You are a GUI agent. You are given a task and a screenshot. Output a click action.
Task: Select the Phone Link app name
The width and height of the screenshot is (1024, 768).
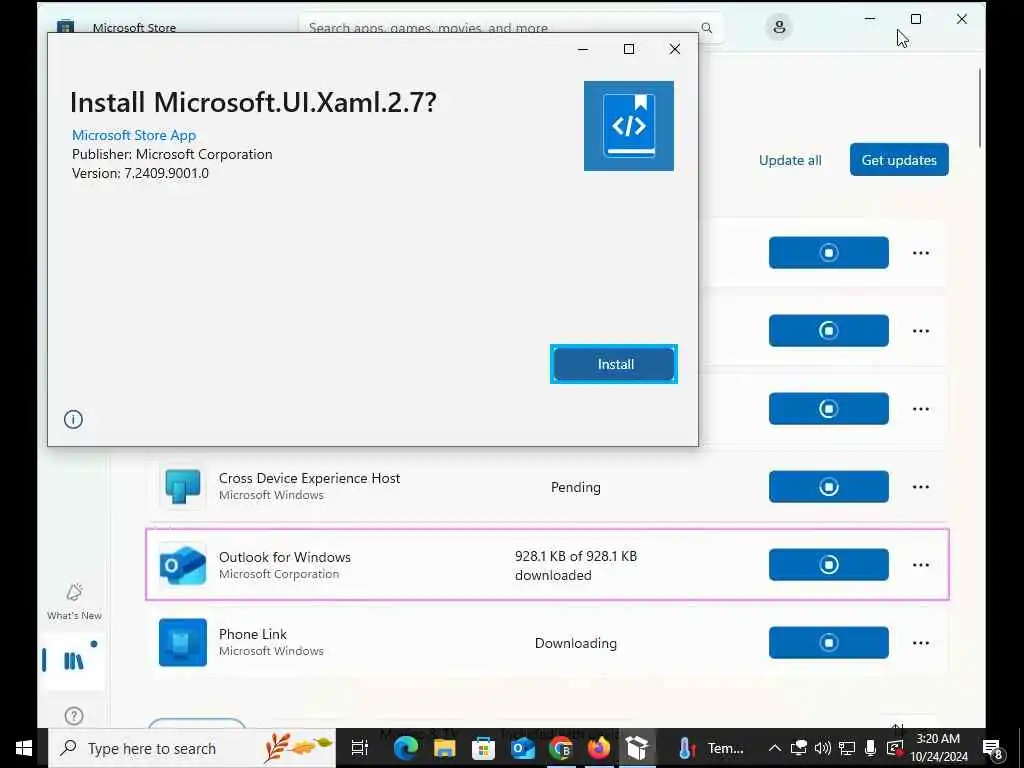(253, 634)
